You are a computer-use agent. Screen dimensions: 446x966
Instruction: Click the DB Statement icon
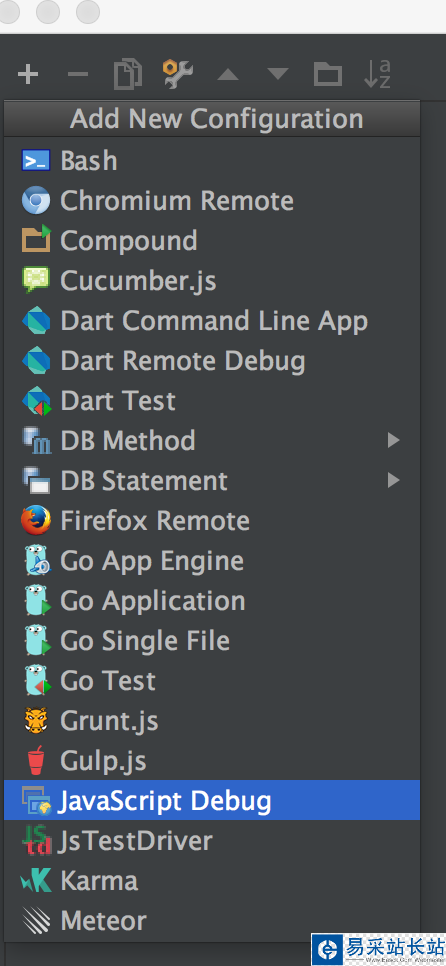(x=36, y=481)
